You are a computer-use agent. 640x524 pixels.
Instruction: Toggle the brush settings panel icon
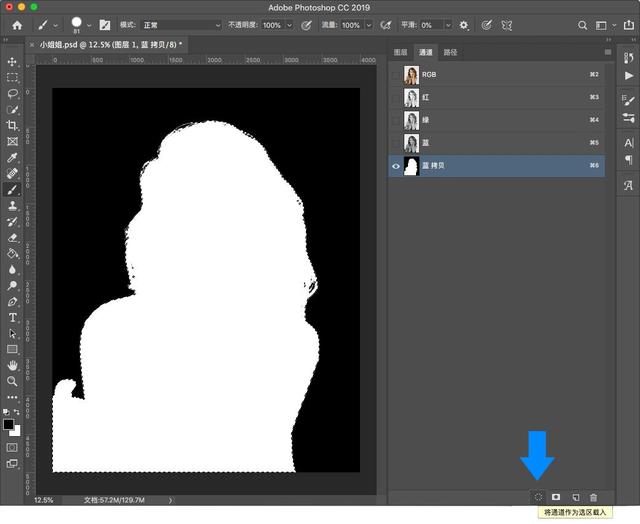[x=104, y=25]
